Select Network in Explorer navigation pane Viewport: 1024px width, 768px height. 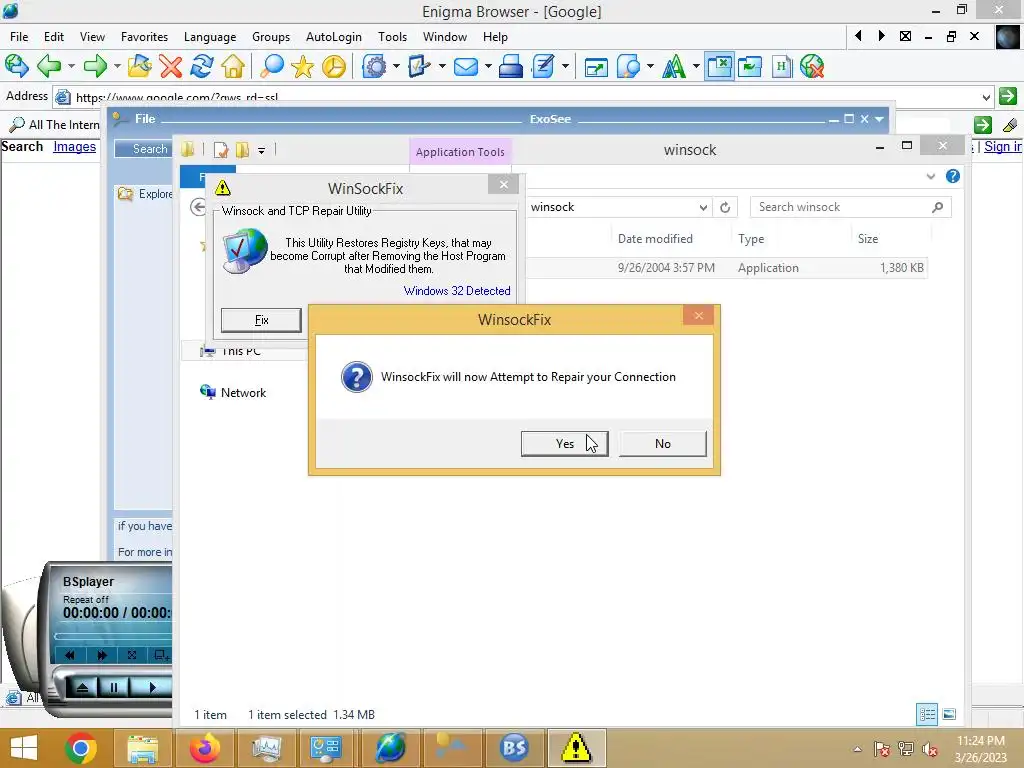(x=233, y=392)
